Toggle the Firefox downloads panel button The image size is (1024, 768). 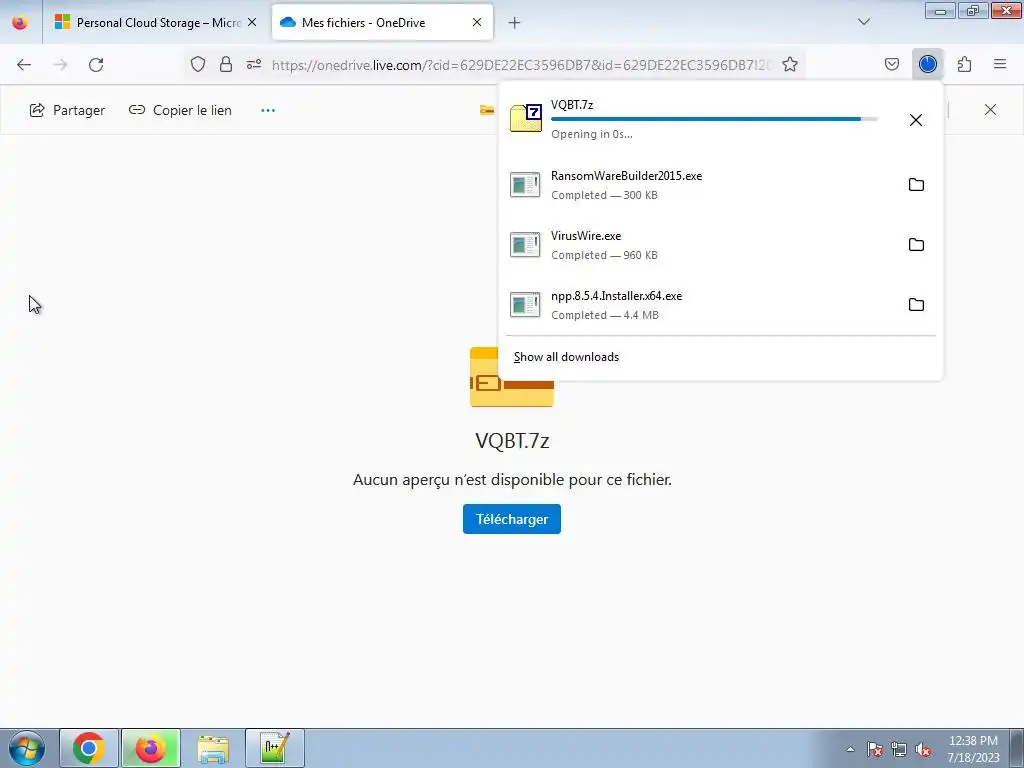pos(927,64)
